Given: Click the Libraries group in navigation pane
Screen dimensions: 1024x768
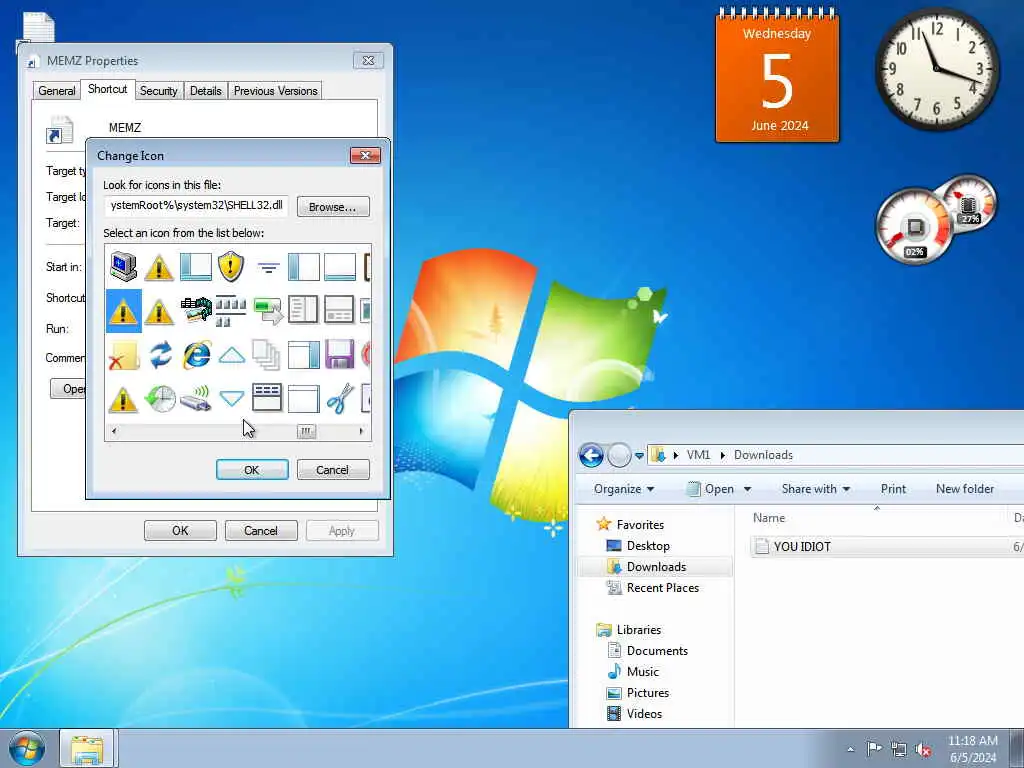Looking at the screenshot, I should pyautogui.click(x=639, y=630).
